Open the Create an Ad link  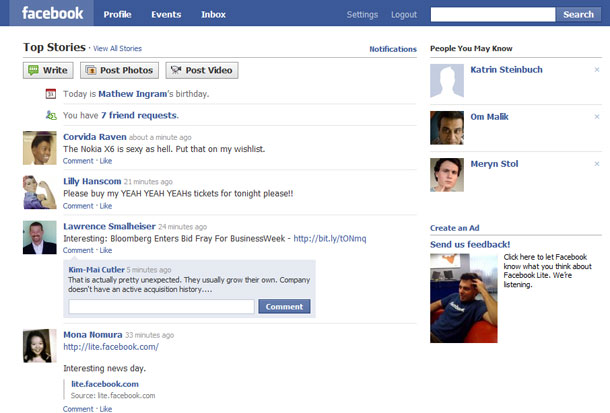454,228
